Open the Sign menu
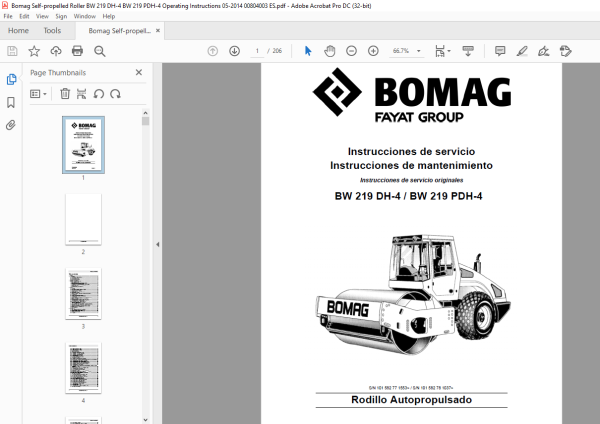The image size is (600, 424). (x=61, y=16)
